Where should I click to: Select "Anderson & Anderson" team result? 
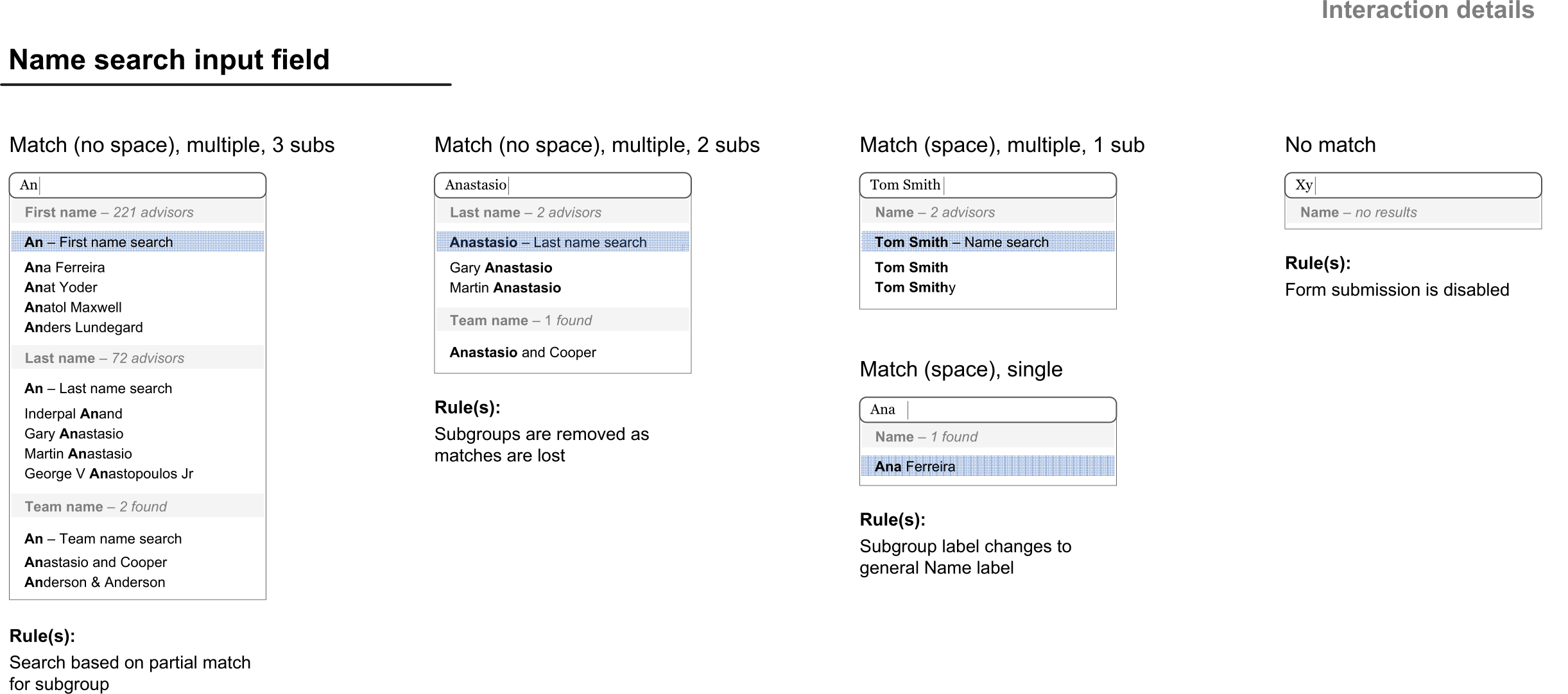point(95,582)
